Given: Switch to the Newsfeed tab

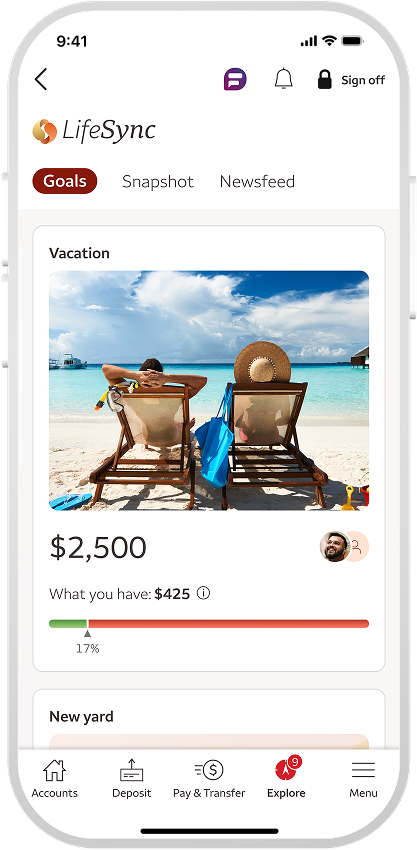Looking at the screenshot, I should click(x=257, y=182).
